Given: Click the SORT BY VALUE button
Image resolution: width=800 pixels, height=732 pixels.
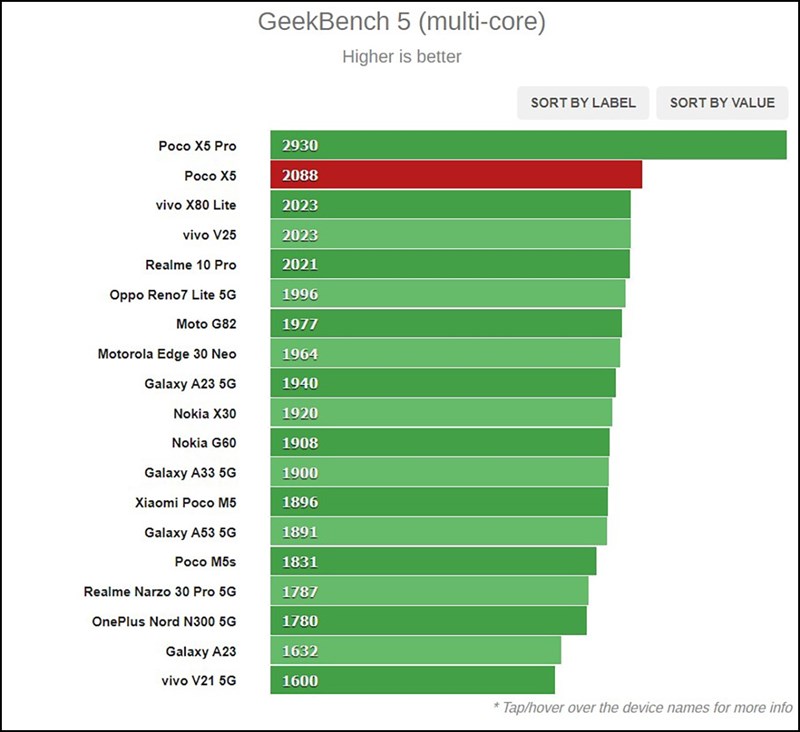Looking at the screenshot, I should 722,103.
